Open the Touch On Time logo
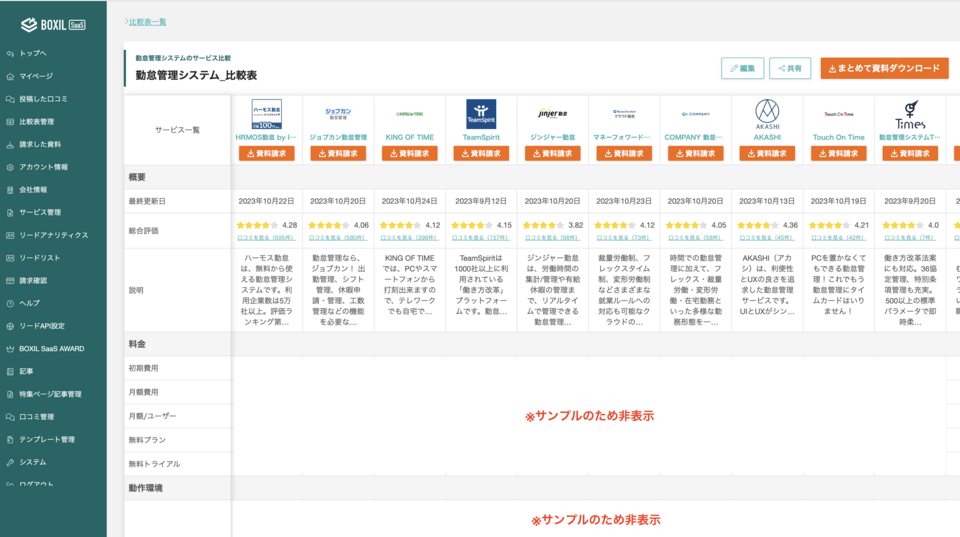 tap(838, 114)
